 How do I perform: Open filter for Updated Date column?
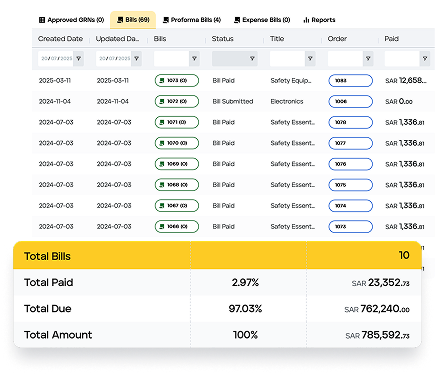coord(137,58)
